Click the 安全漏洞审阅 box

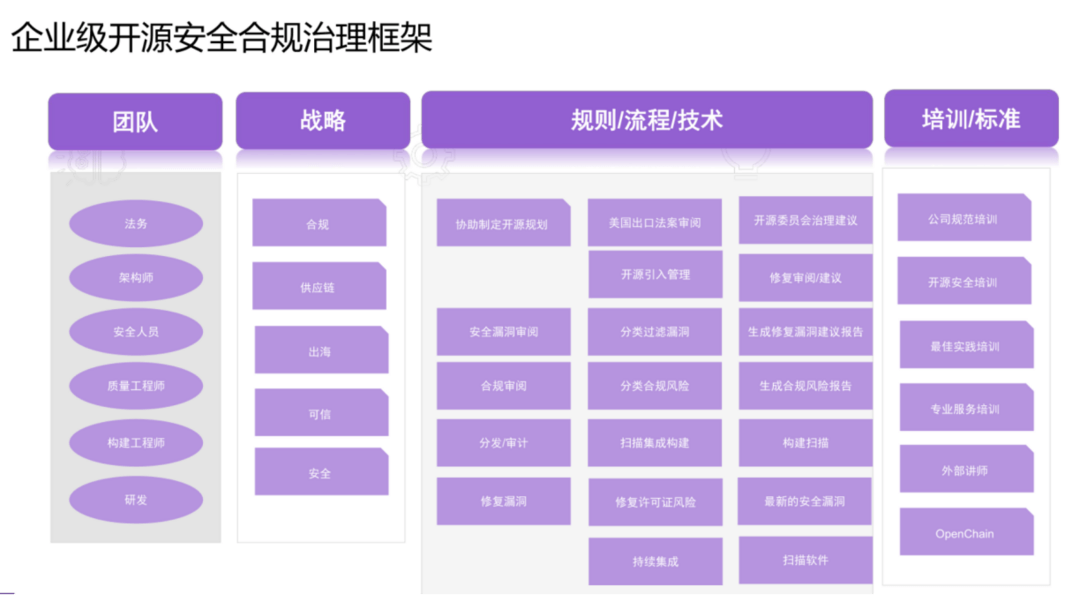[x=503, y=332]
